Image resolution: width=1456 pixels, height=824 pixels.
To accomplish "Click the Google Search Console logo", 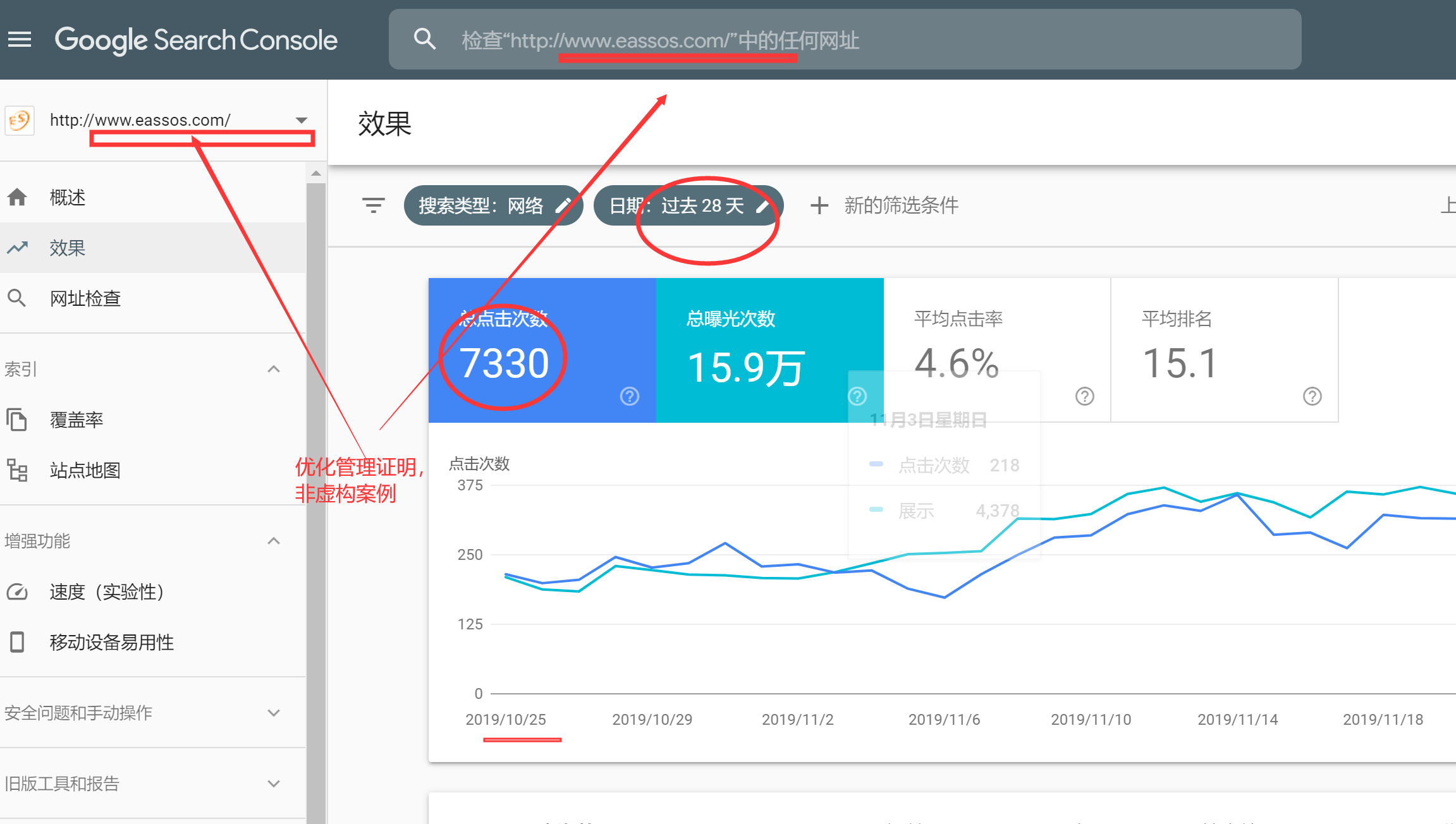I will 196,40.
